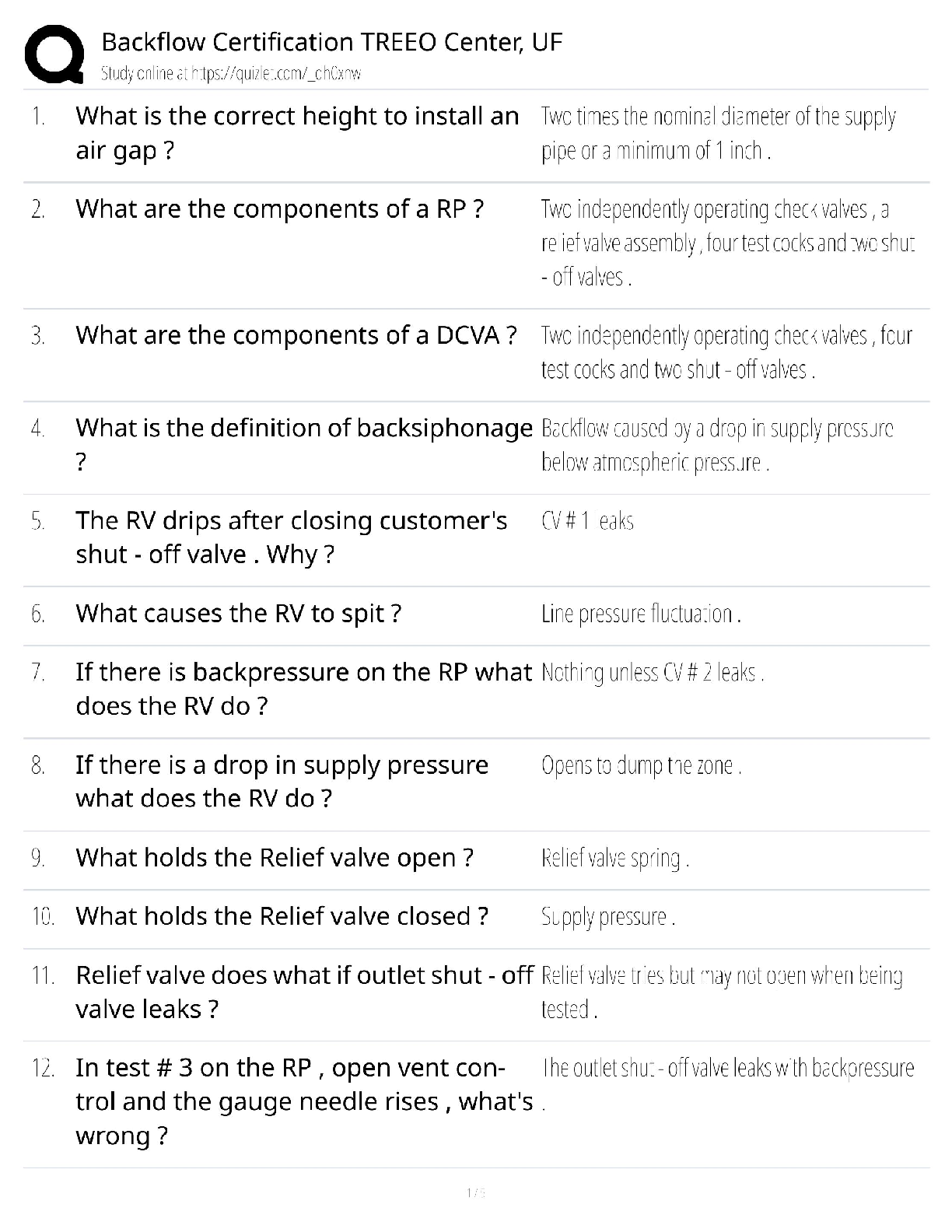Click the Backflow Certification TREEO Center title
This screenshot has height=1232, width=952.
coord(331,42)
